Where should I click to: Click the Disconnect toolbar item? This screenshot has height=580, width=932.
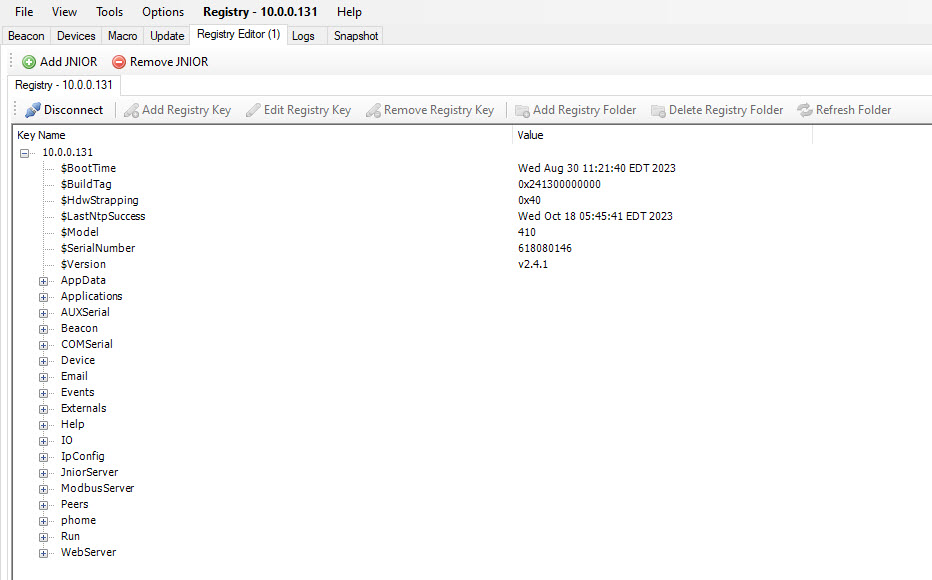pos(64,110)
